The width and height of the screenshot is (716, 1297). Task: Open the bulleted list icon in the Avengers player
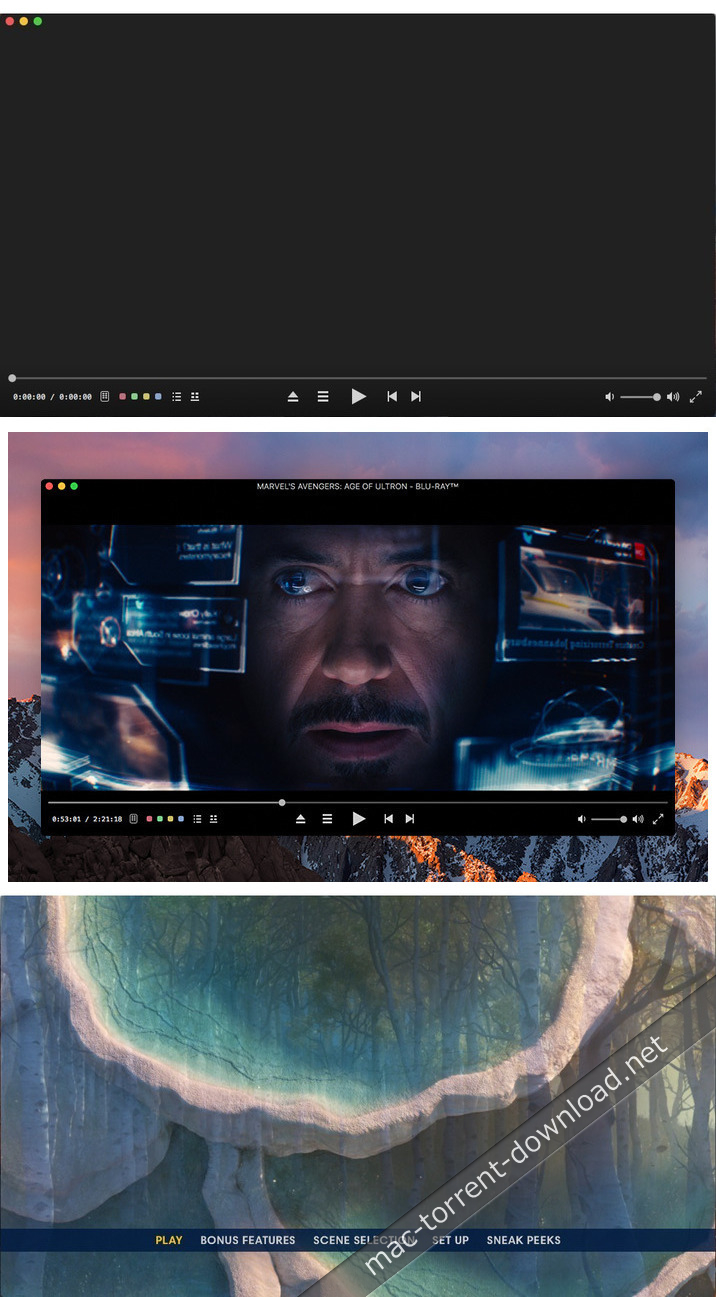point(197,819)
